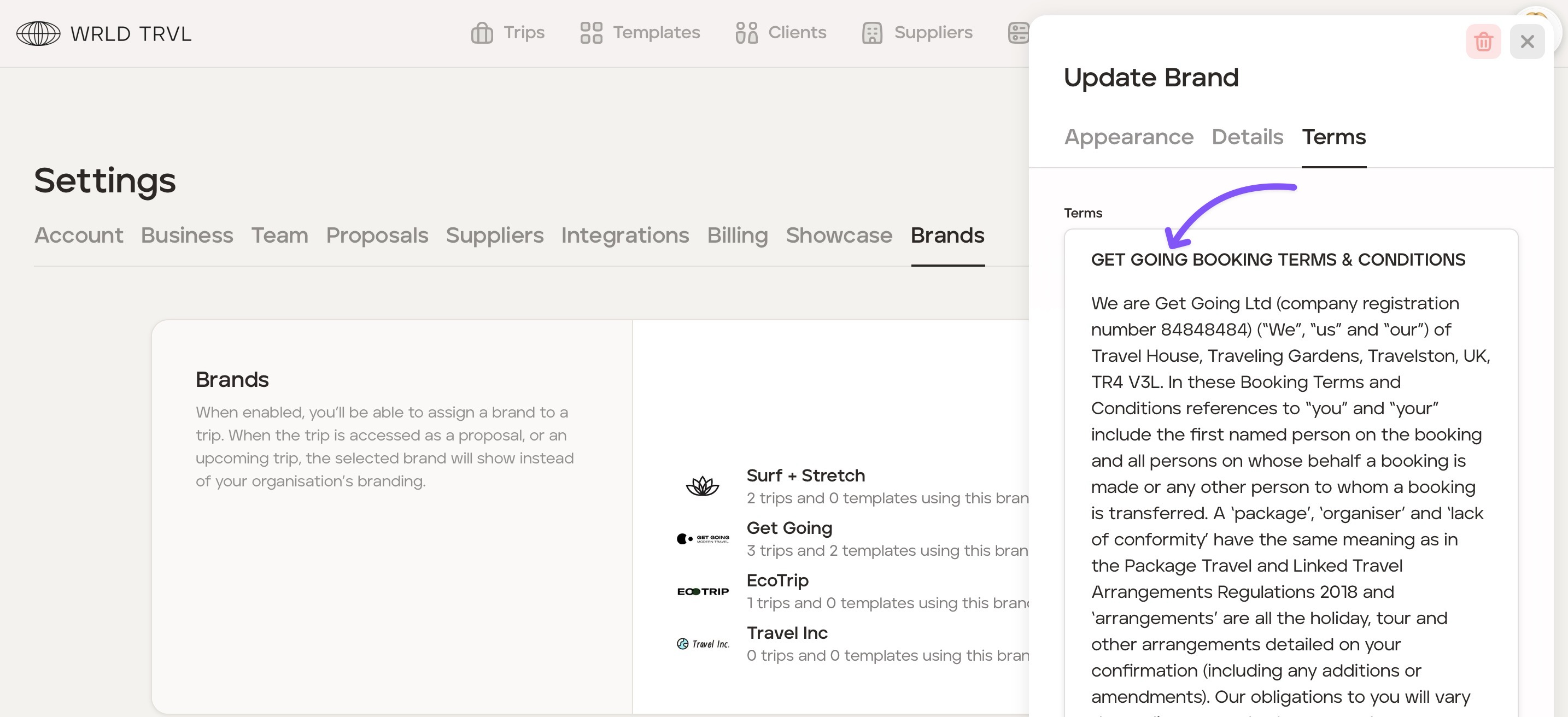
Task: Click the Suppliers building icon
Action: click(871, 33)
